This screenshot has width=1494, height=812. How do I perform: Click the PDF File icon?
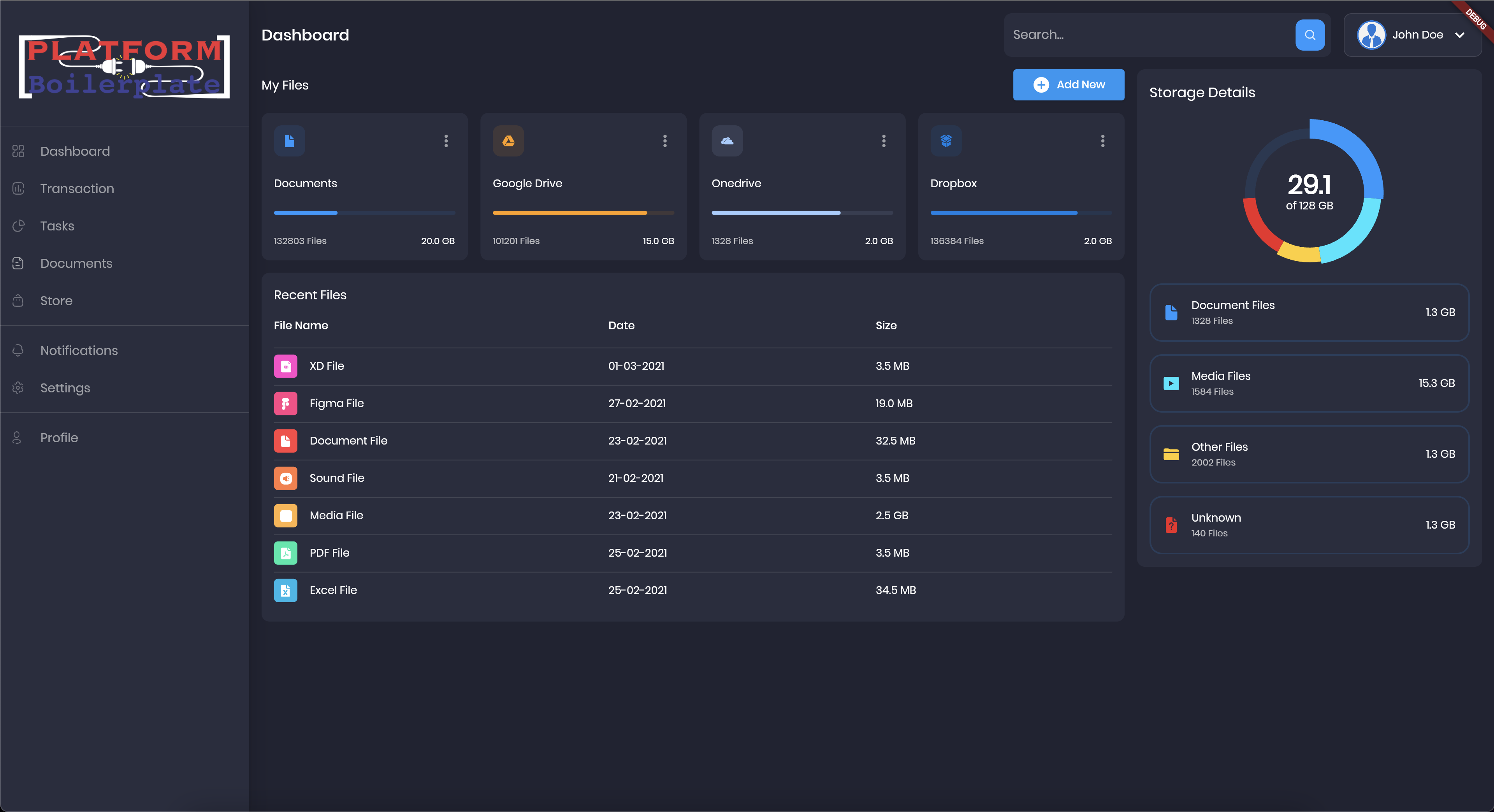pyautogui.click(x=285, y=553)
